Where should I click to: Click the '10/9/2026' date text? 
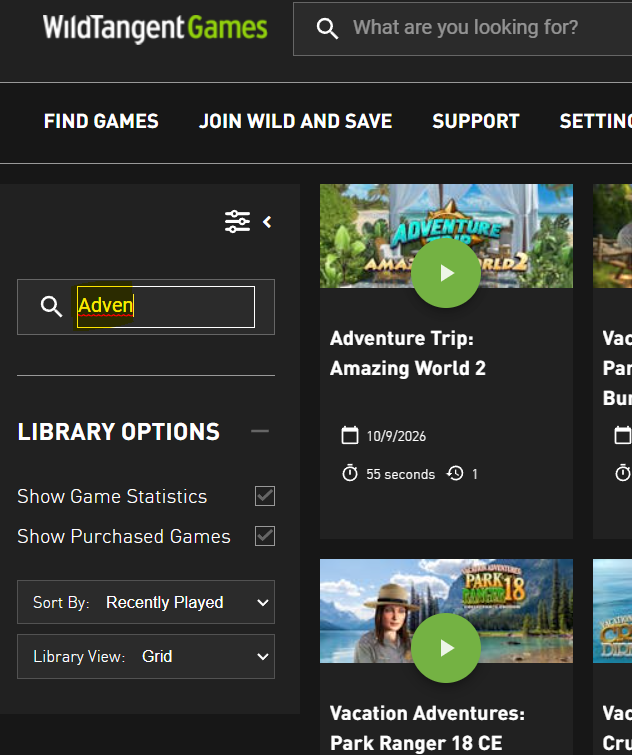396,436
